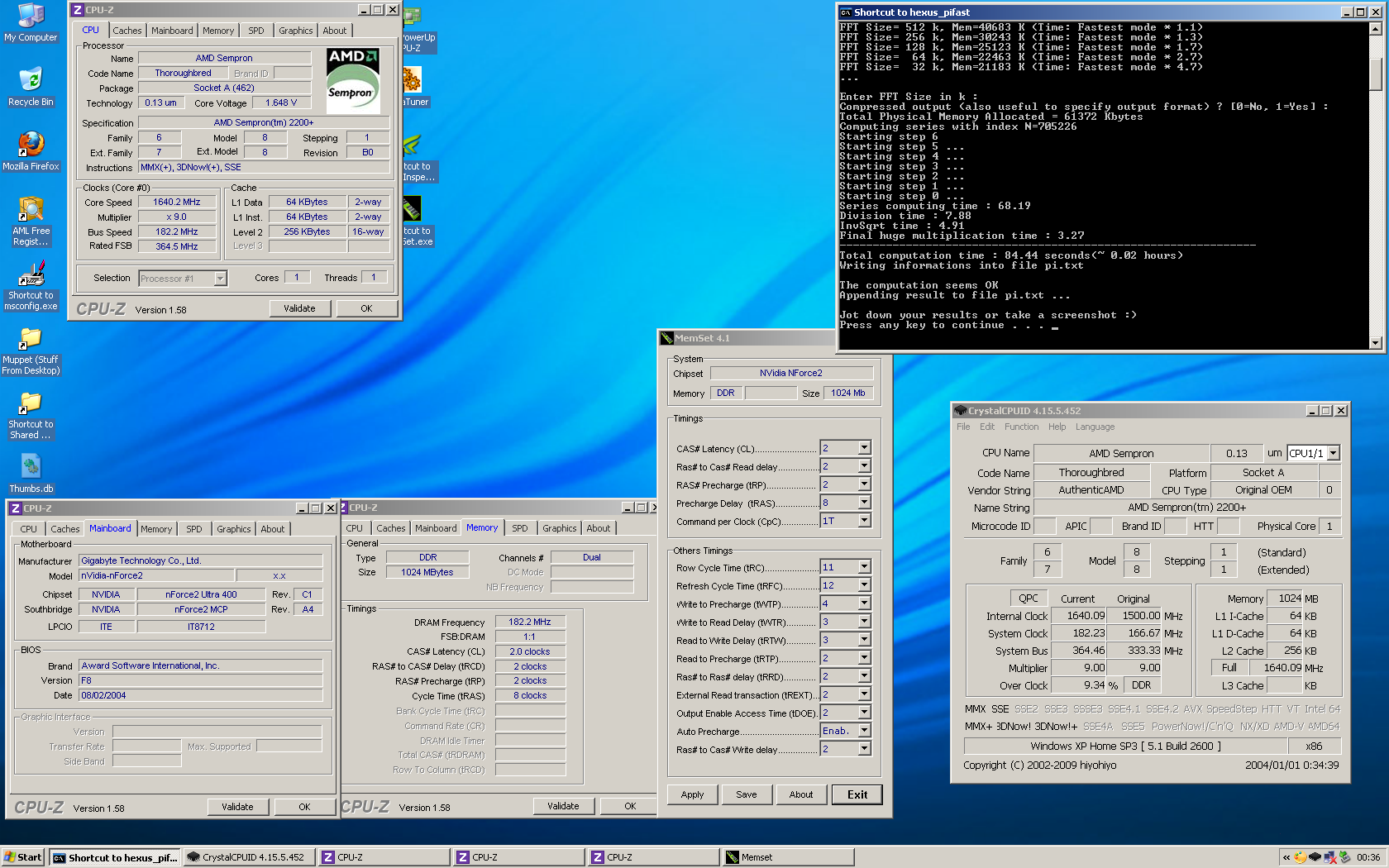Expand the Ras# to Cas# Read delay dropdown

[864, 466]
